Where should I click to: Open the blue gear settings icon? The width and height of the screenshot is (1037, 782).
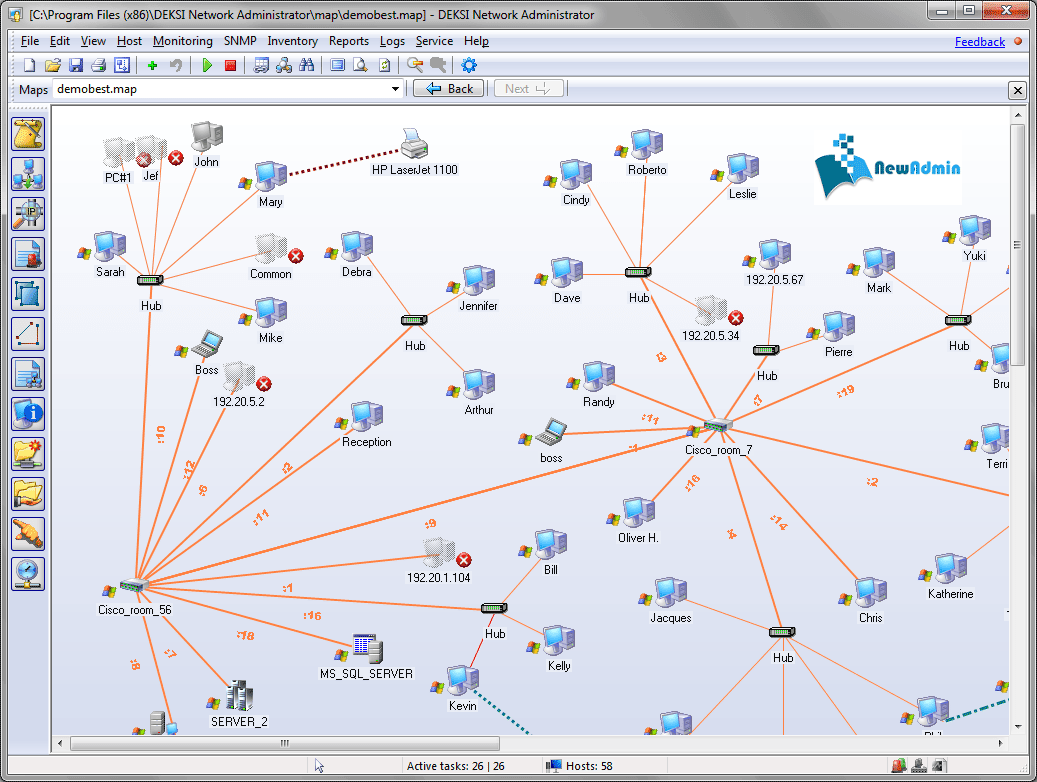468,65
